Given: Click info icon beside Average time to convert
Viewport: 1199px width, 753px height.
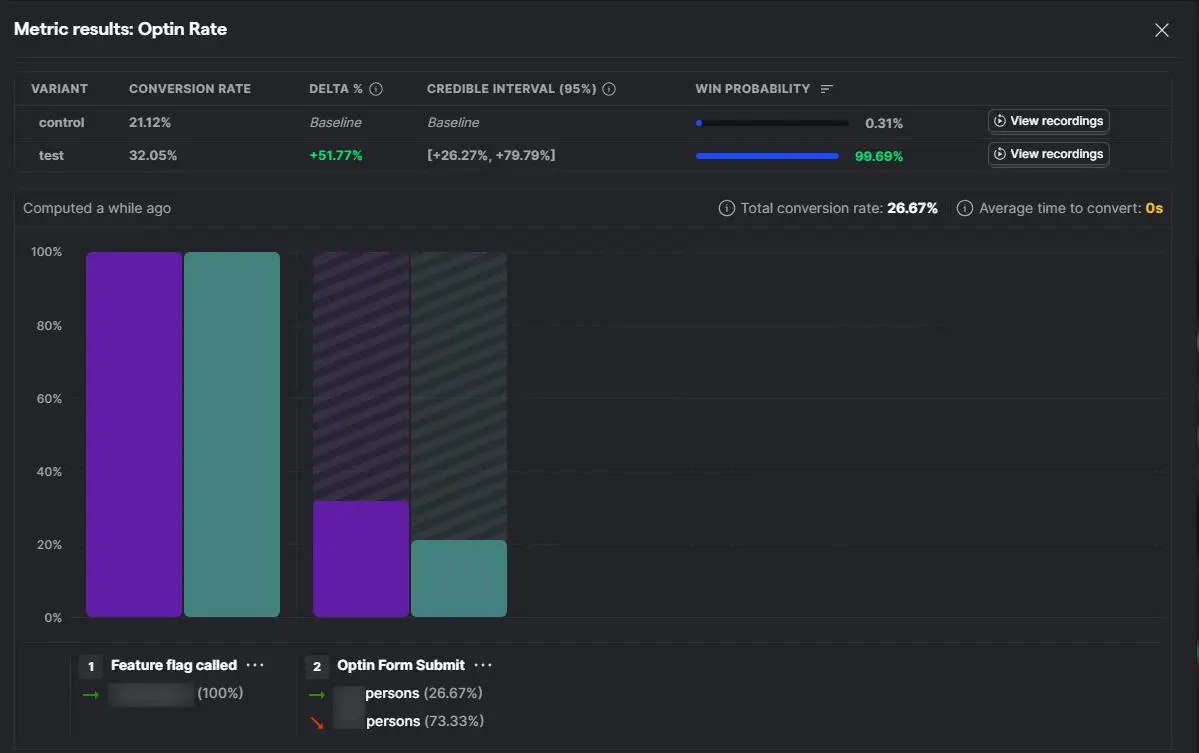Looking at the screenshot, I should (965, 208).
